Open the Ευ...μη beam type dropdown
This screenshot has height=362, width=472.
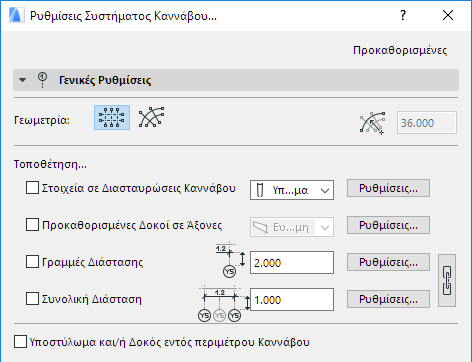[x=292, y=227]
